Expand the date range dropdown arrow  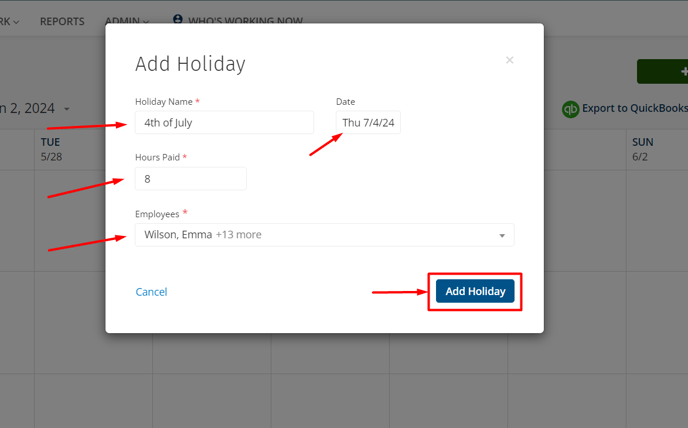click(x=67, y=109)
